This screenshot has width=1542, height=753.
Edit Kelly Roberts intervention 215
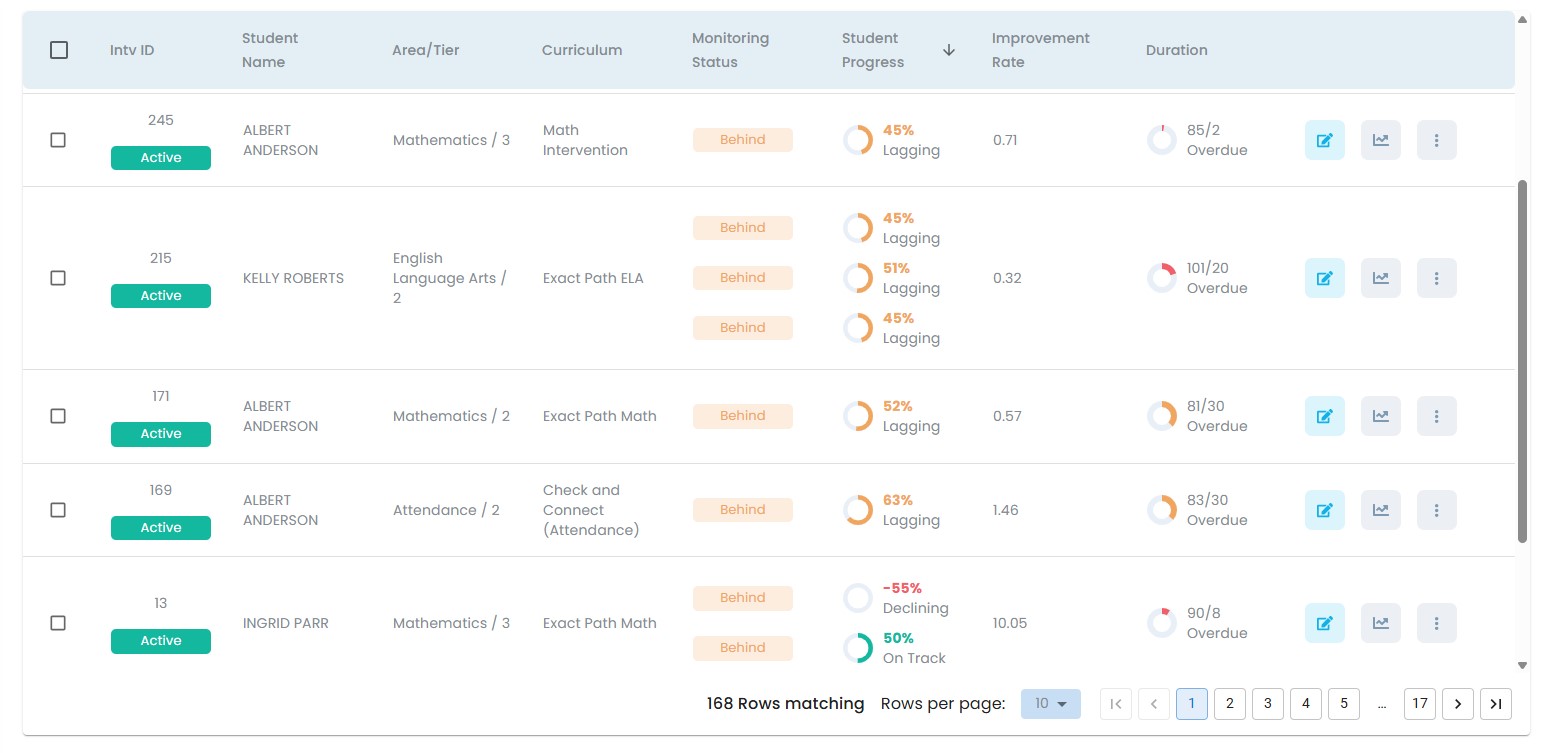(1324, 278)
